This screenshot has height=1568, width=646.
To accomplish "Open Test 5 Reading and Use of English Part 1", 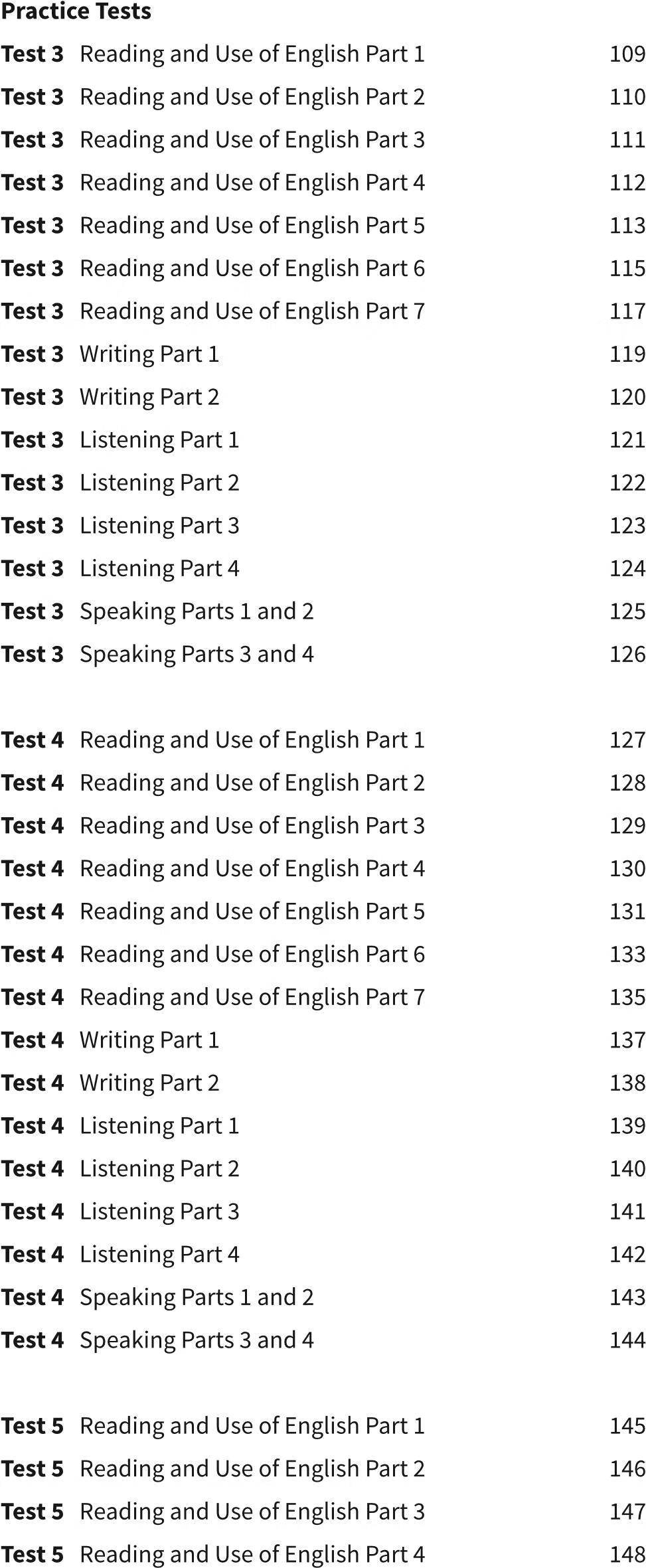I will coord(252,1425).
